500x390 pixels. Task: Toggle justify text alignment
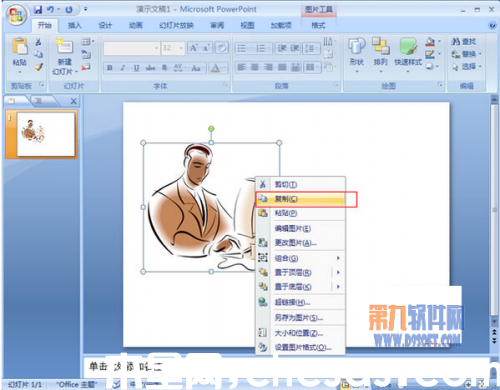click(282, 67)
